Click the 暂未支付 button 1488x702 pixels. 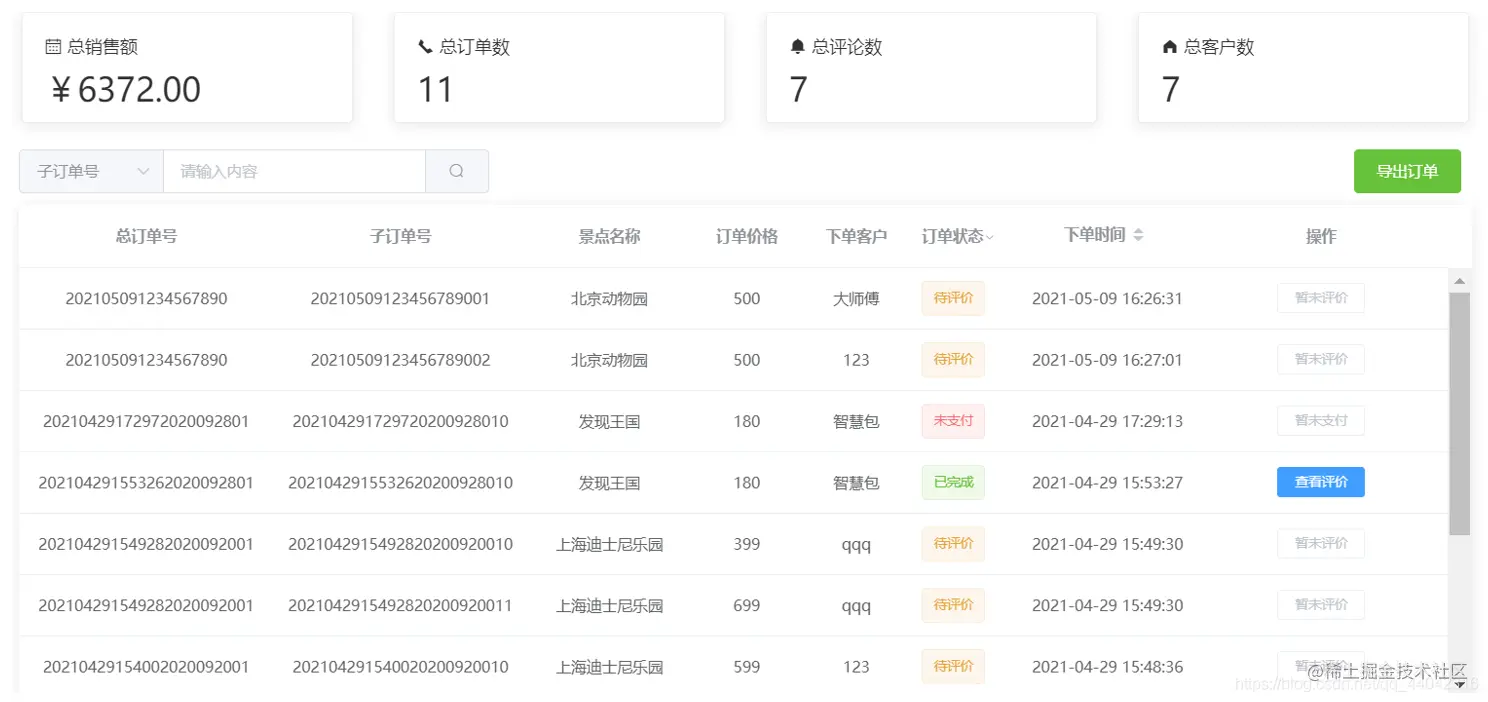coord(1321,421)
